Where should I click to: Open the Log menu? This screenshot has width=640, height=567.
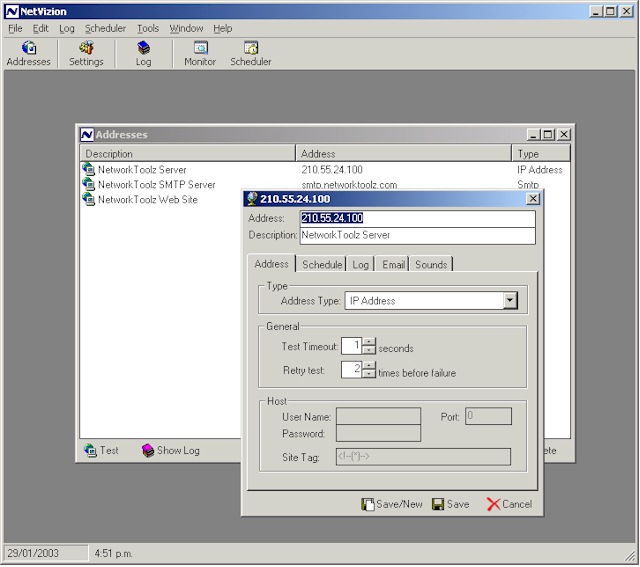pyautogui.click(x=67, y=29)
